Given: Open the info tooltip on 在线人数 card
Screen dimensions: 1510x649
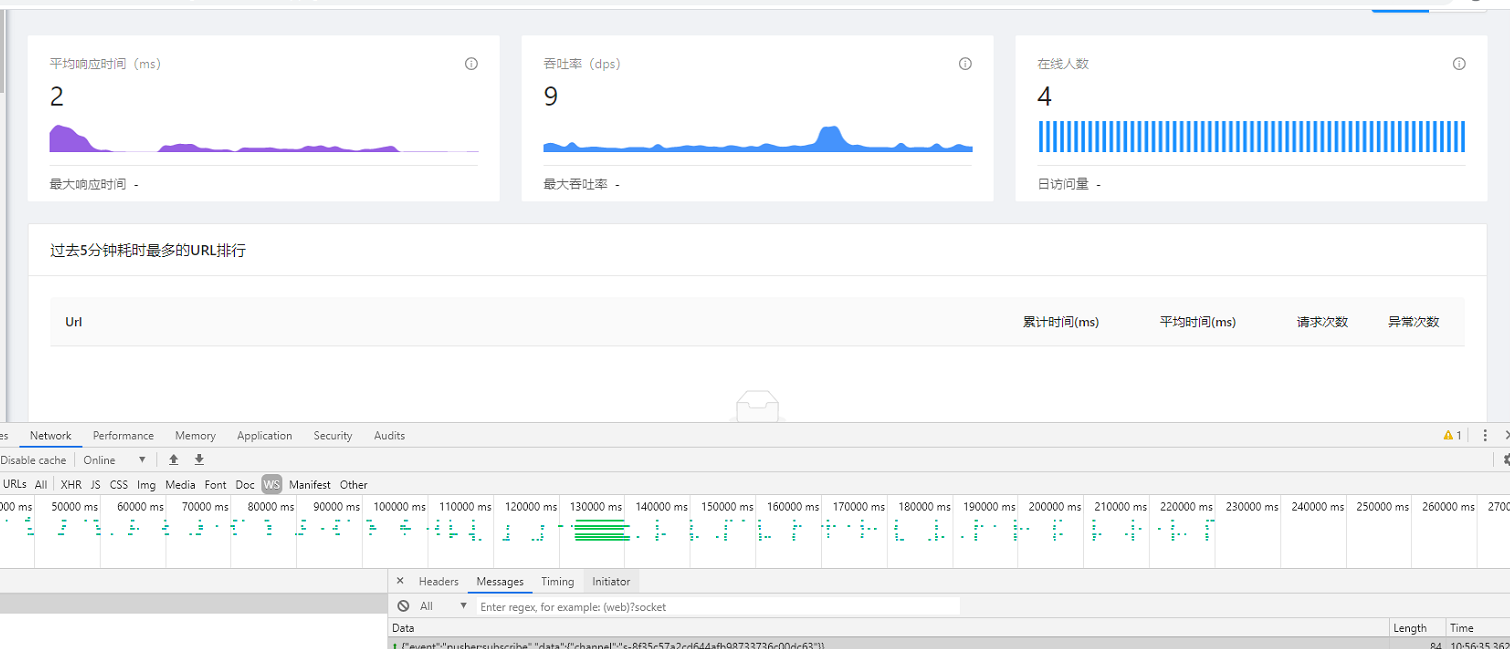Looking at the screenshot, I should pos(1458,63).
